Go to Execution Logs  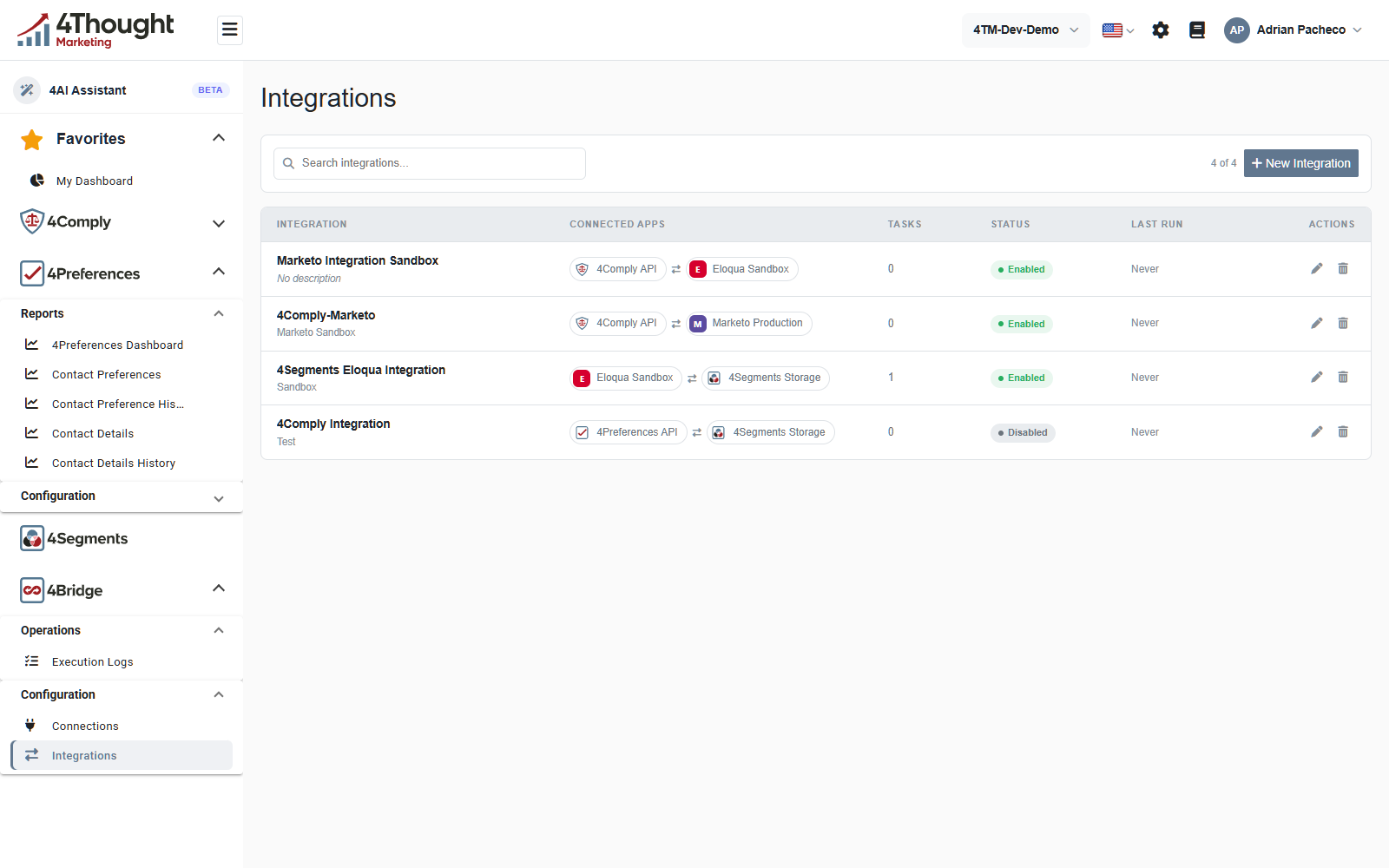[x=93, y=661]
